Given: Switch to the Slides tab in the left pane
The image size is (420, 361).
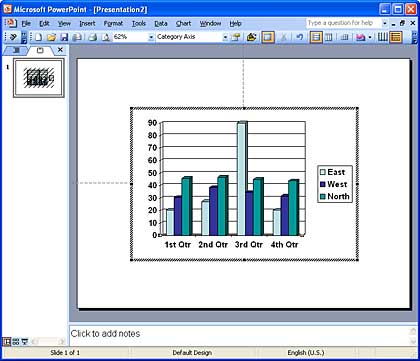Looking at the screenshot, I should [x=40, y=50].
